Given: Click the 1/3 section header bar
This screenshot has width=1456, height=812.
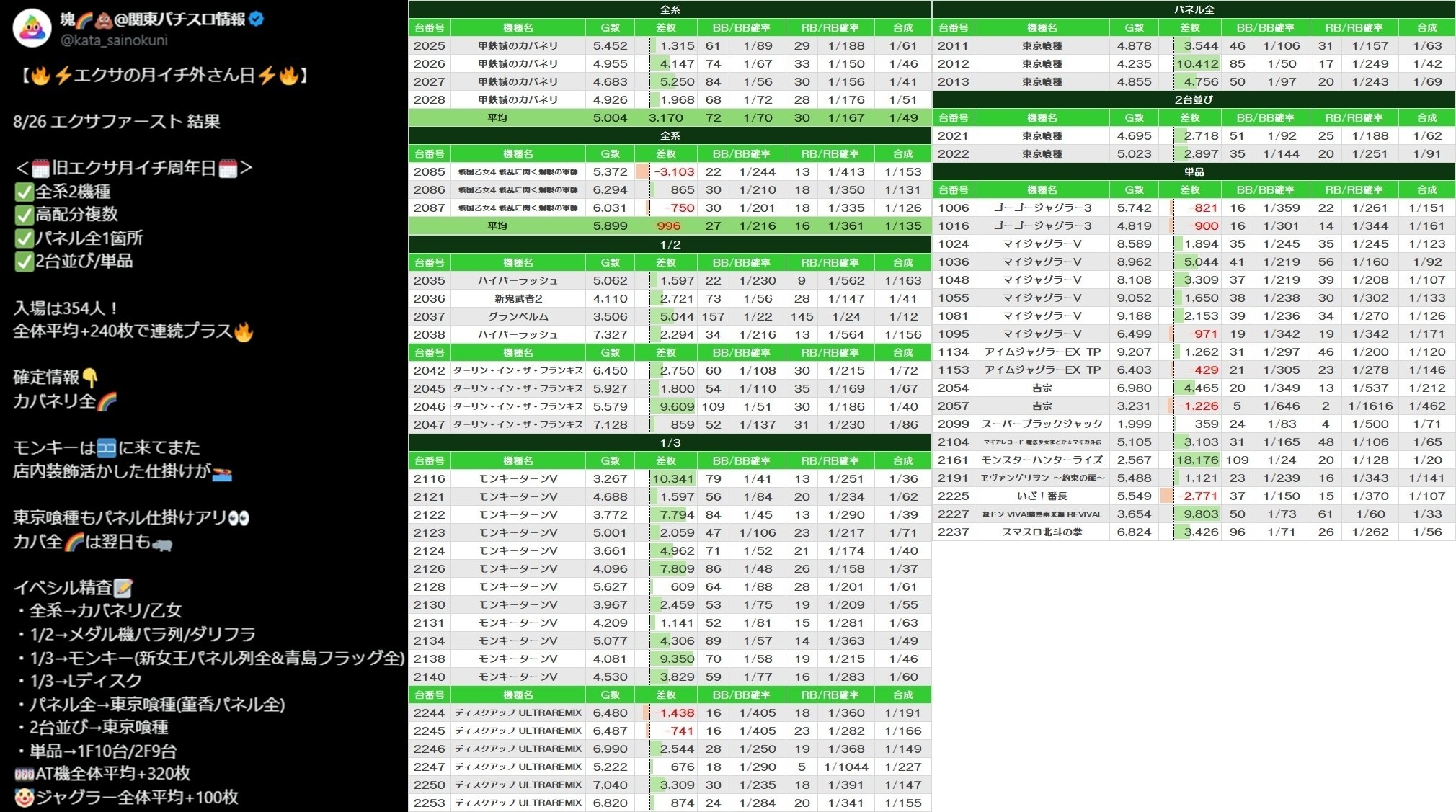Looking at the screenshot, I should [670, 442].
